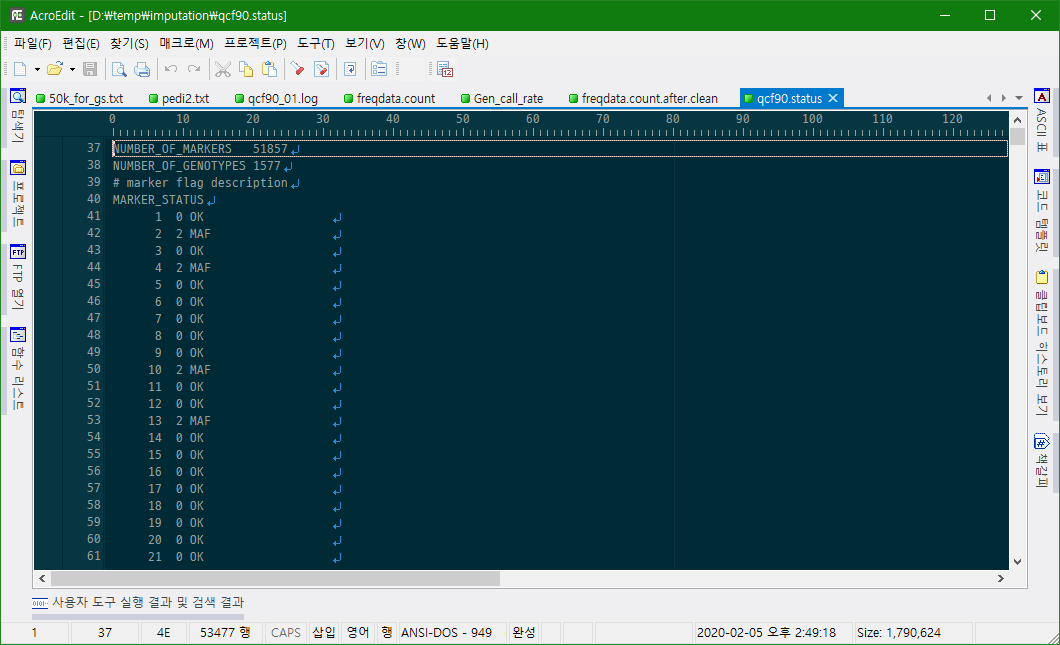
Task: Open the user tool and search results panel
Action: coord(138,602)
